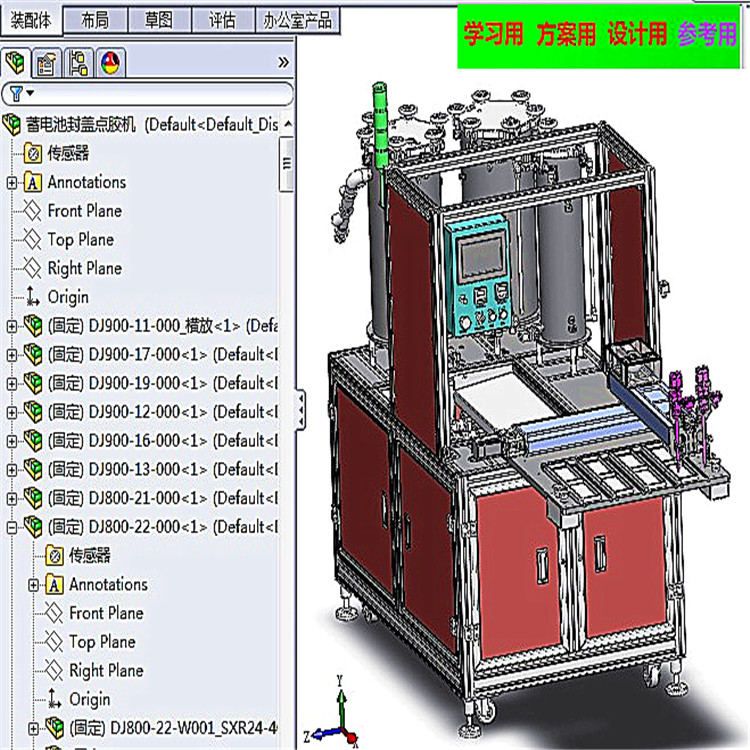Screen dimensions: 750x750
Task: Select the top-level Front Plane icon
Action: [33, 211]
